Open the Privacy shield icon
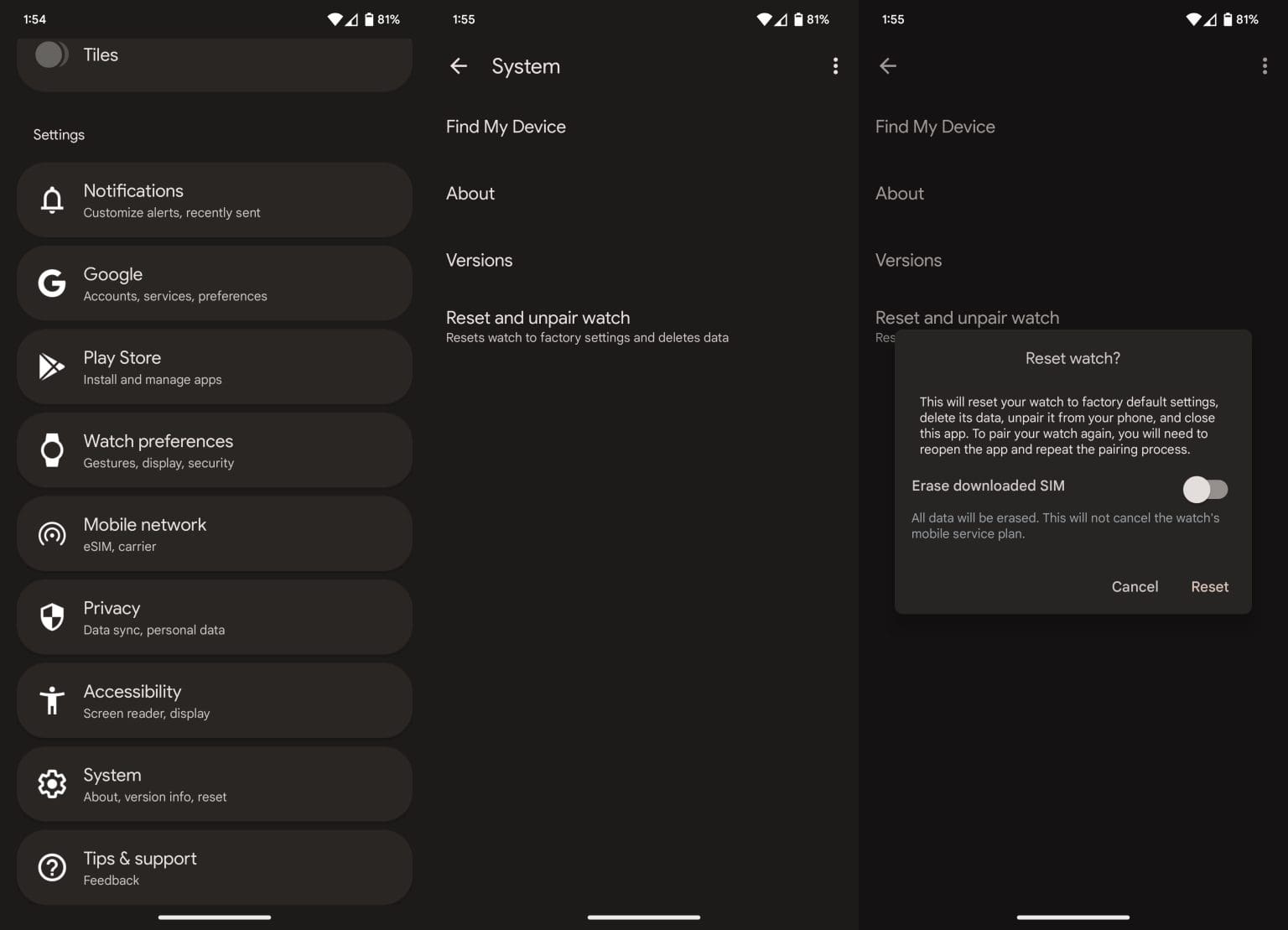This screenshot has height=930, width=1288. 52,617
